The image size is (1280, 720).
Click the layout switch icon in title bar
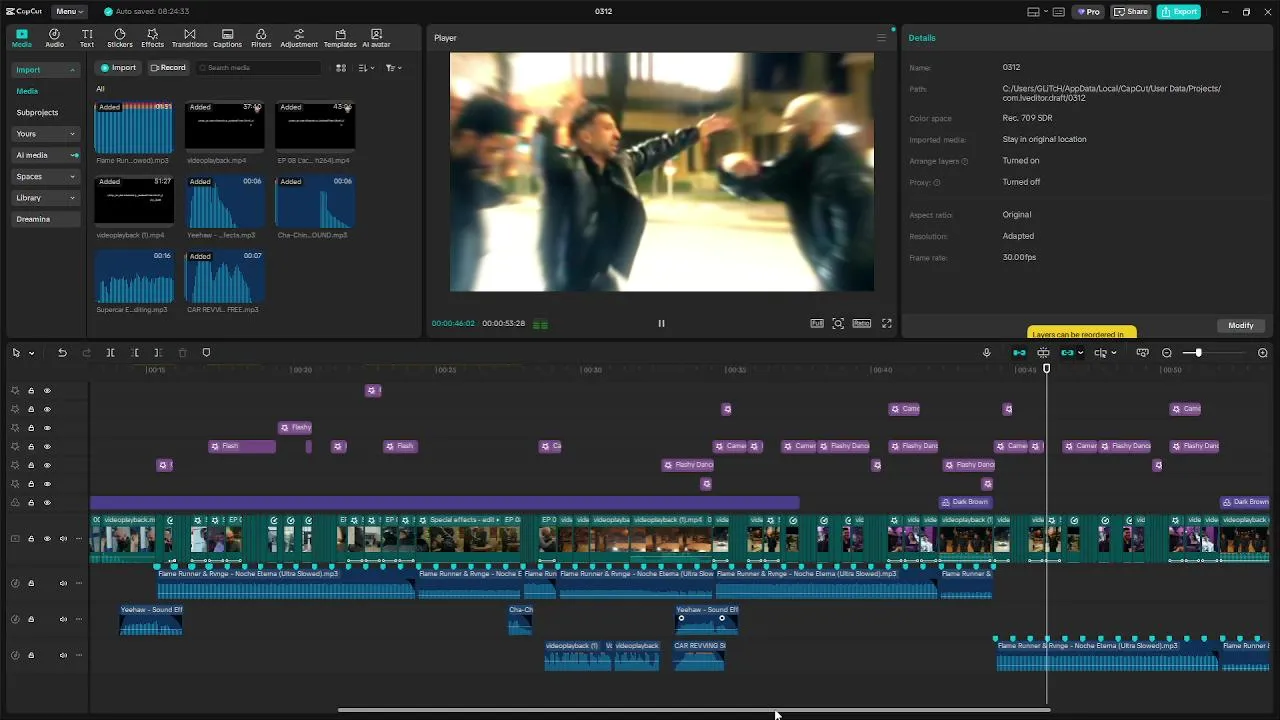click(1034, 12)
